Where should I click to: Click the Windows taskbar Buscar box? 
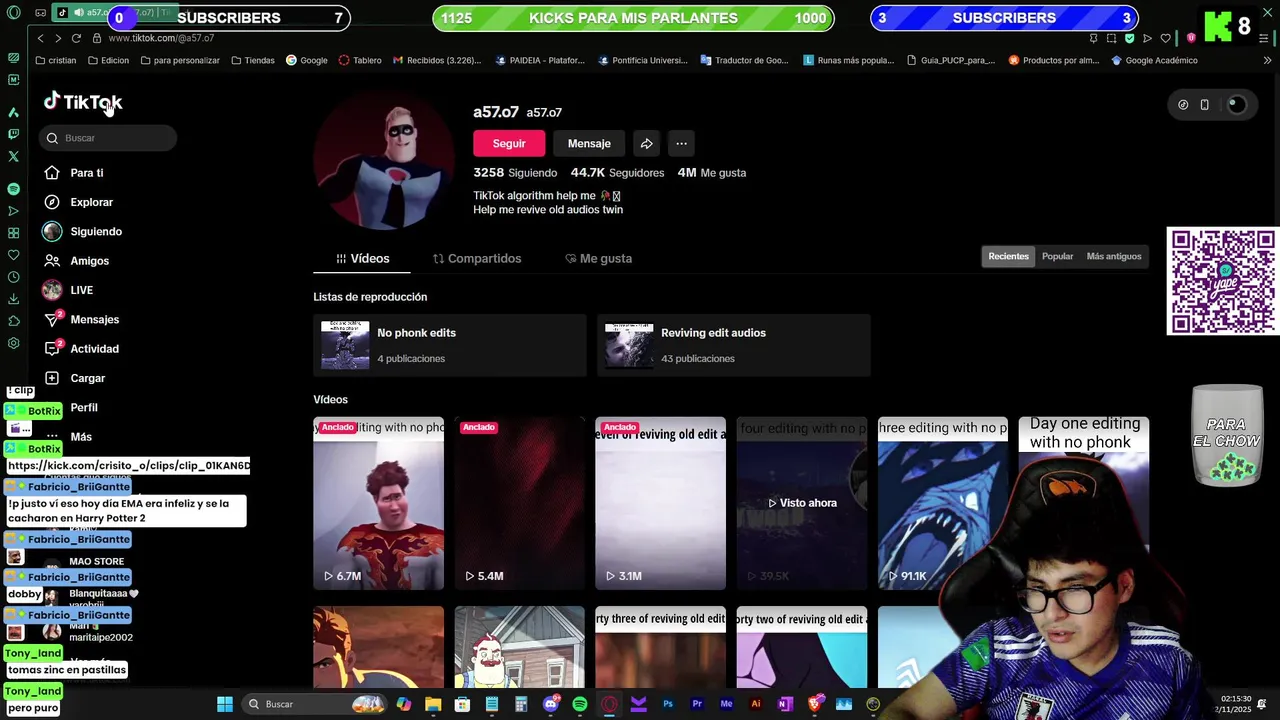(315, 704)
